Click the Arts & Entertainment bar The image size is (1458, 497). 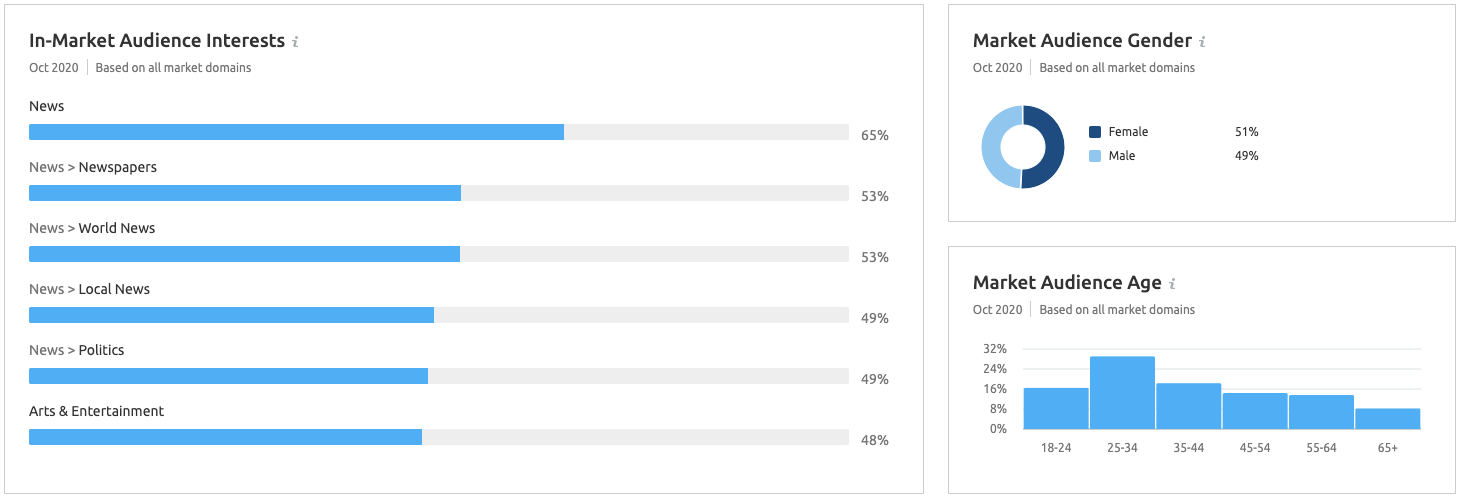click(225, 437)
